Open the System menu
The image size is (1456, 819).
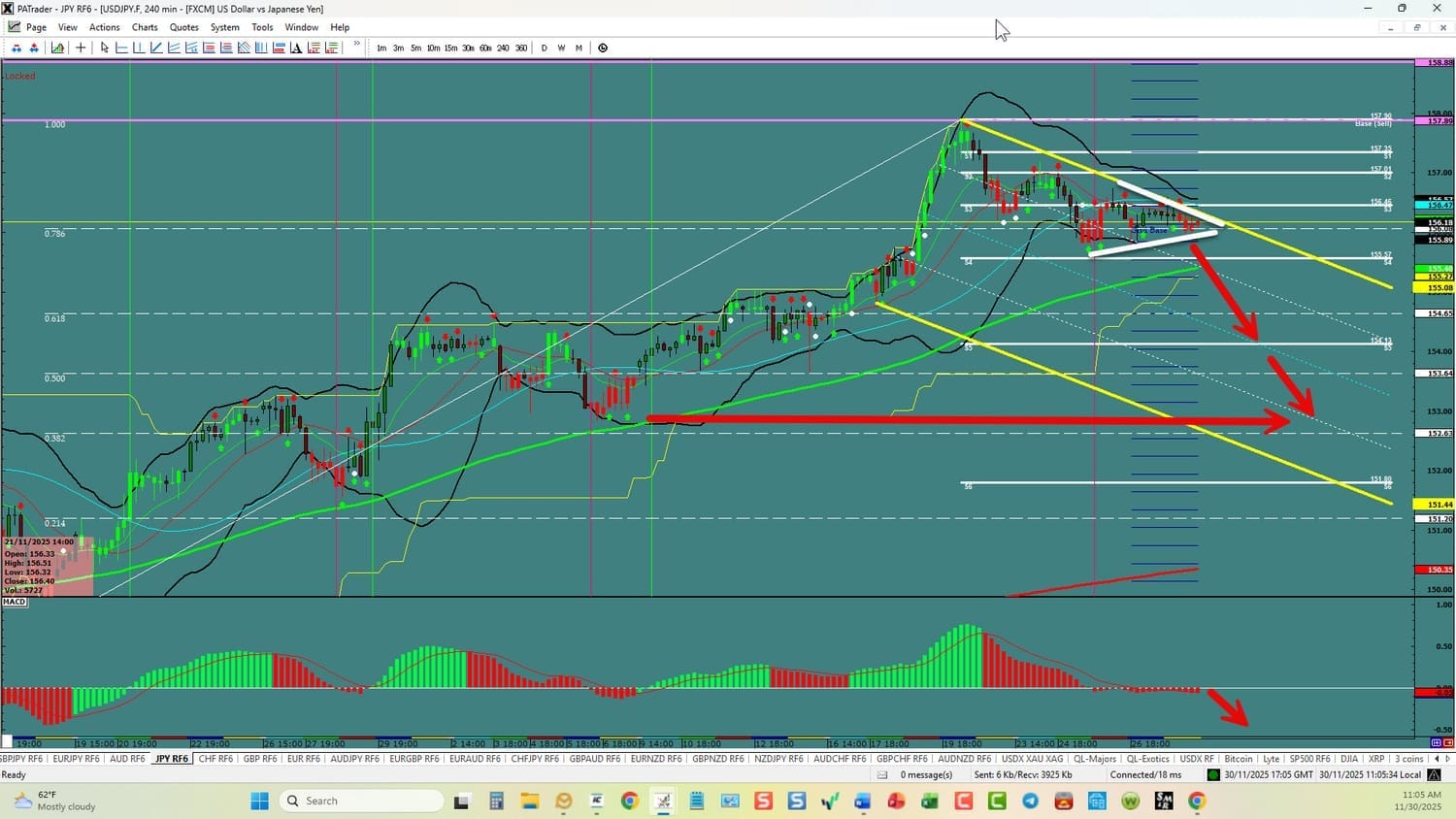(225, 27)
